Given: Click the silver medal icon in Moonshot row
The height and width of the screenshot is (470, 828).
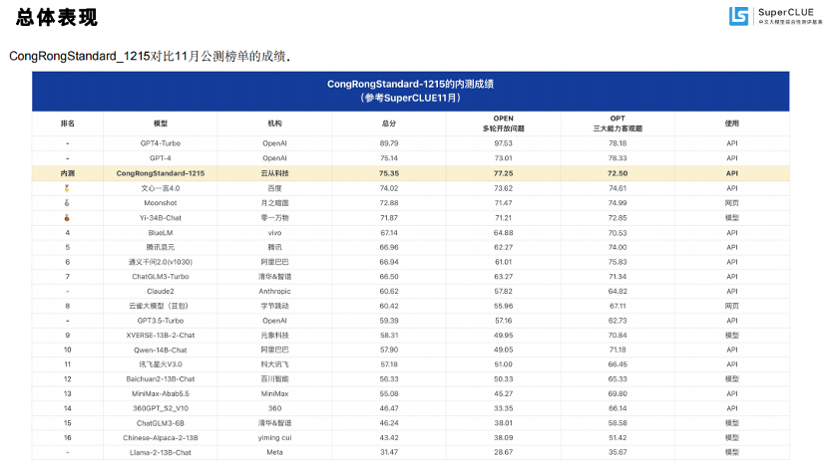Looking at the screenshot, I should [67, 203].
